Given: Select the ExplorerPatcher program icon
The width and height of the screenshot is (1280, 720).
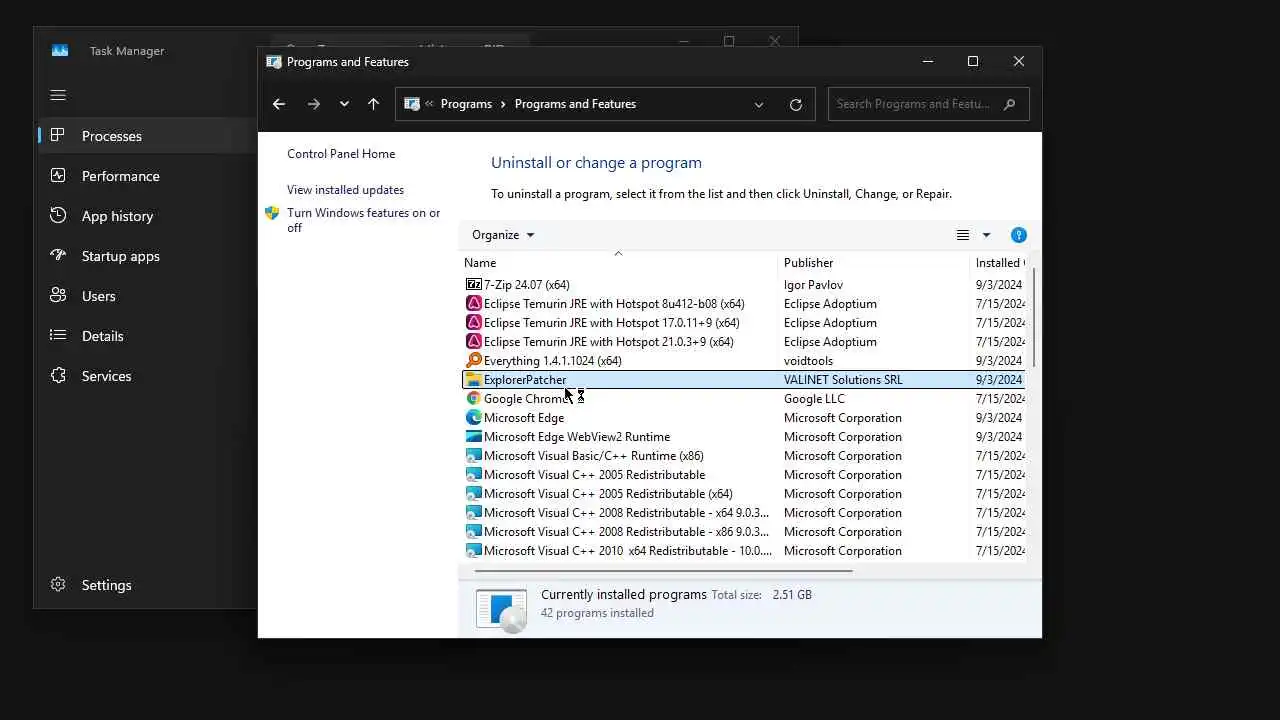Looking at the screenshot, I should point(474,380).
